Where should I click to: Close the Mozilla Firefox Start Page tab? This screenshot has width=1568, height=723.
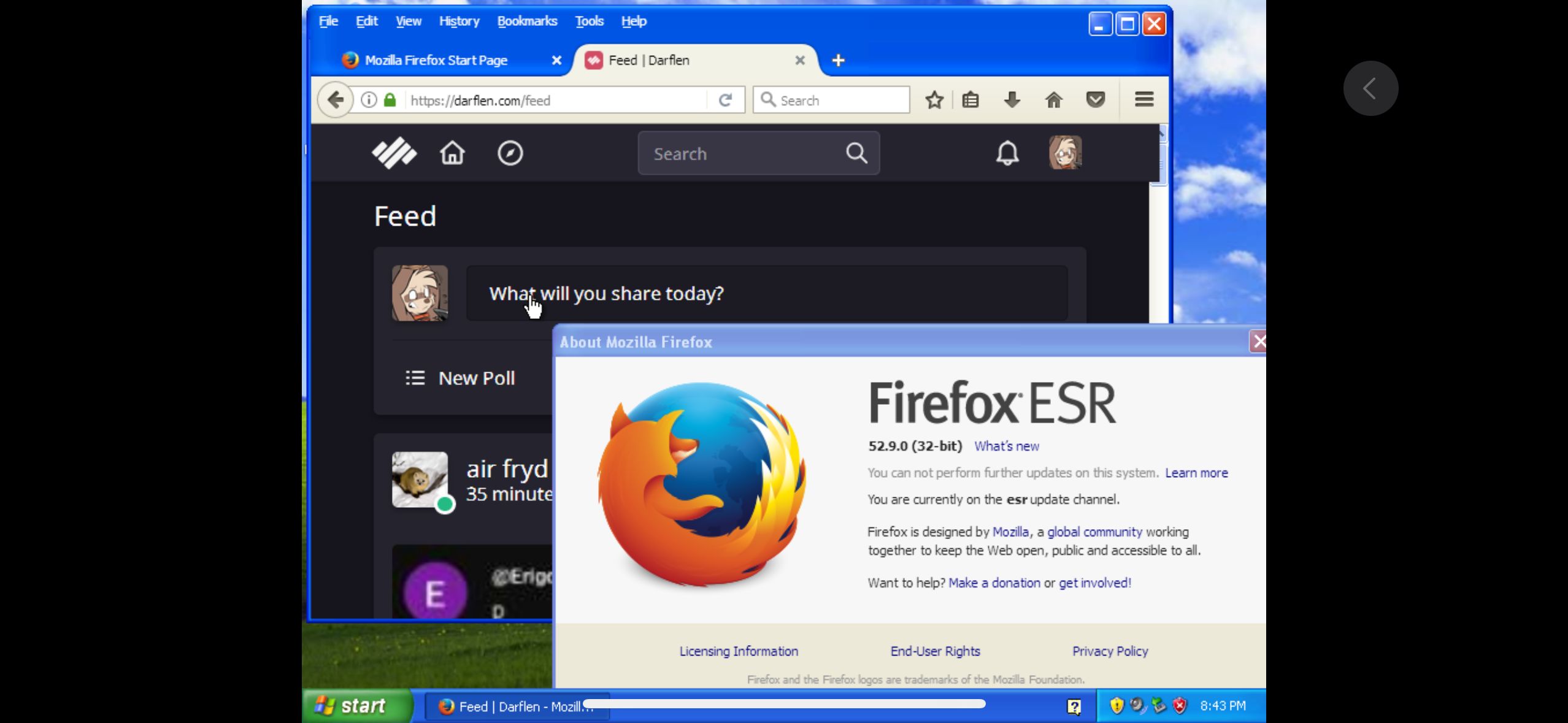coord(556,60)
